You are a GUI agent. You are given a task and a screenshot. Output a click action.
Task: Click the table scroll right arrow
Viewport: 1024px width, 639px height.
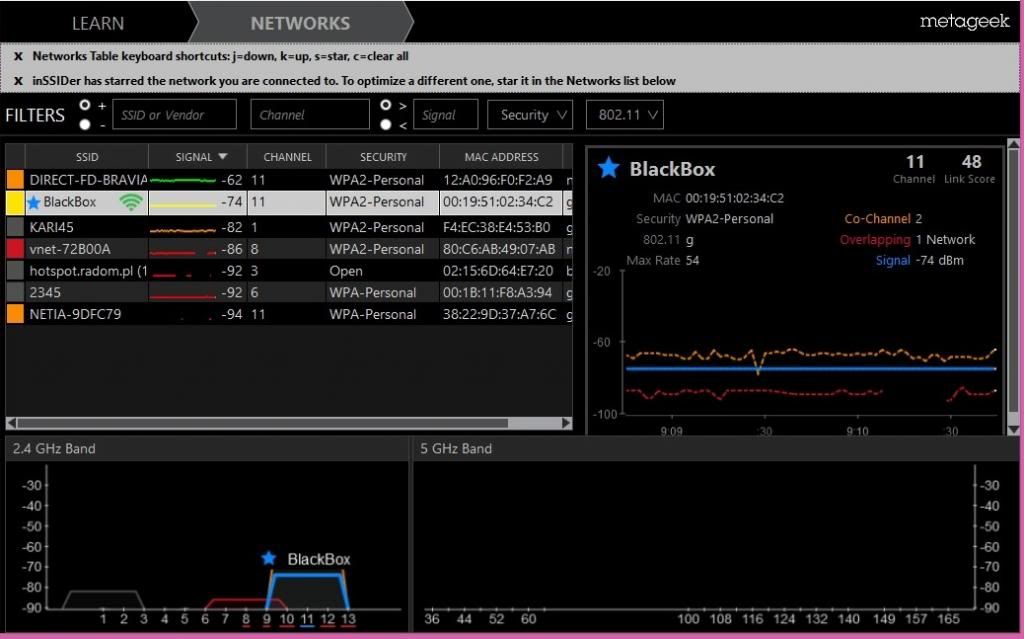coord(566,423)
